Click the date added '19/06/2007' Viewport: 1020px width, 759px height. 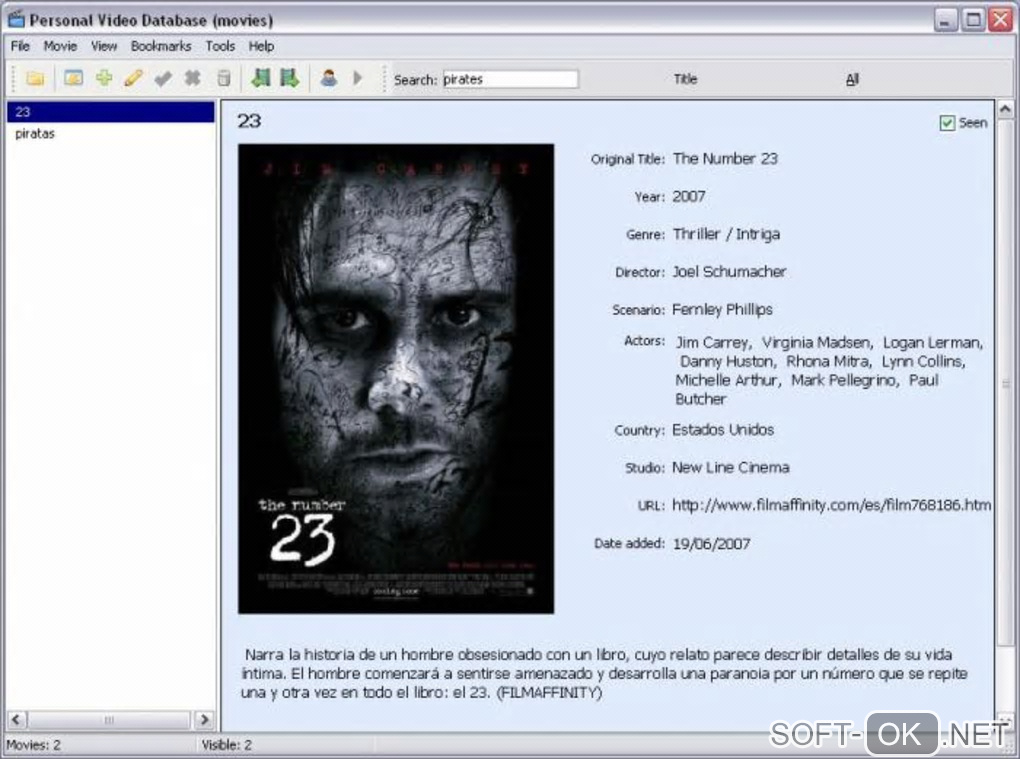click(x=712, y=544)
